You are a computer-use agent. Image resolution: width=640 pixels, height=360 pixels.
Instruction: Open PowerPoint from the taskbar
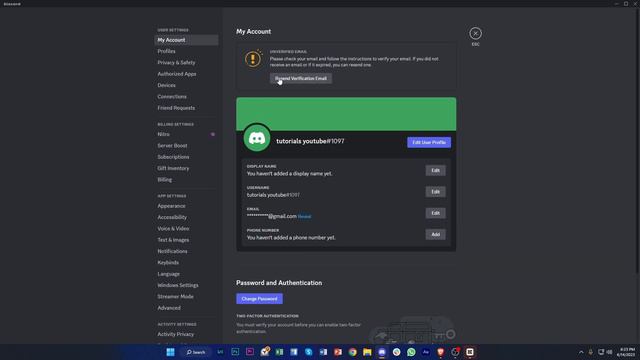(338, 352)
